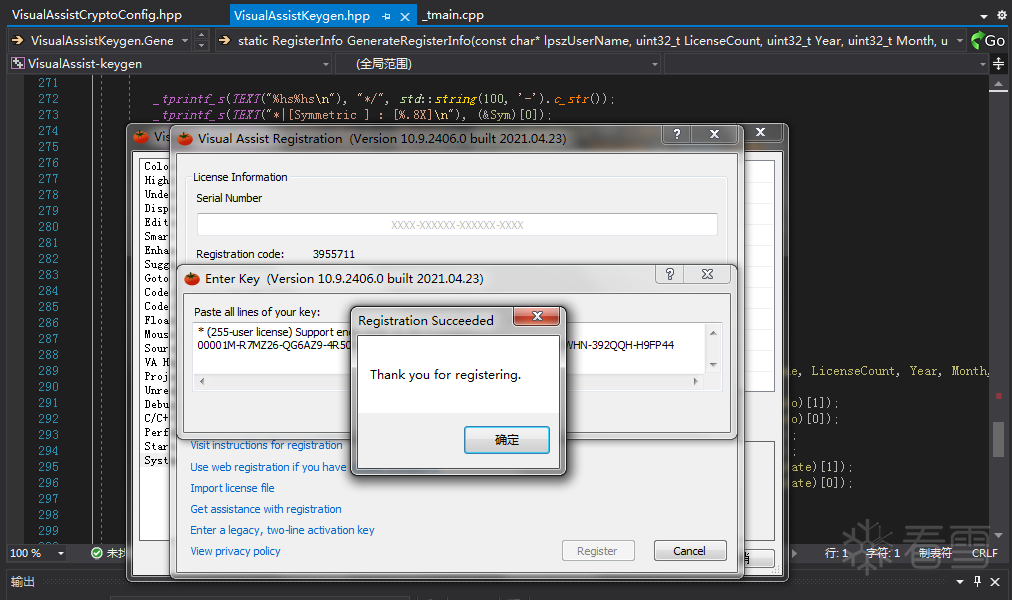Open the 100 % zoom level dropdown
This screenshot has height=600, width=1012.
61,554
